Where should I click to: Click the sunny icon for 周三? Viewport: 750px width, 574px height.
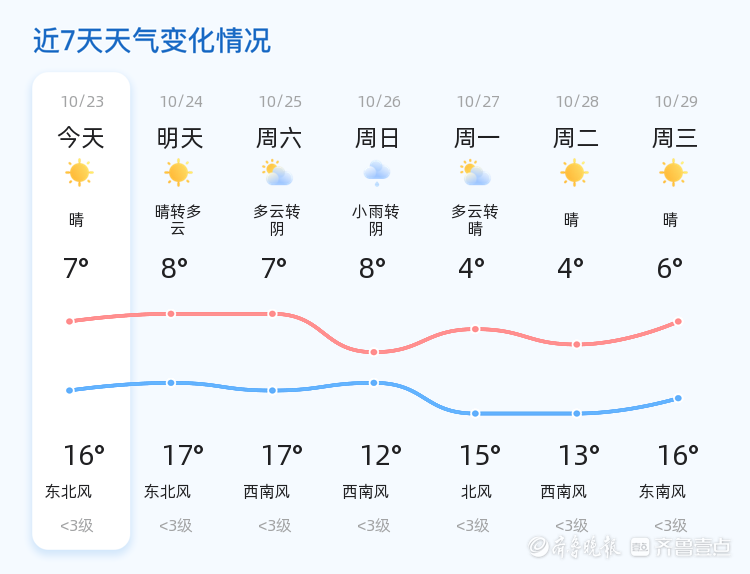(673, 173)
